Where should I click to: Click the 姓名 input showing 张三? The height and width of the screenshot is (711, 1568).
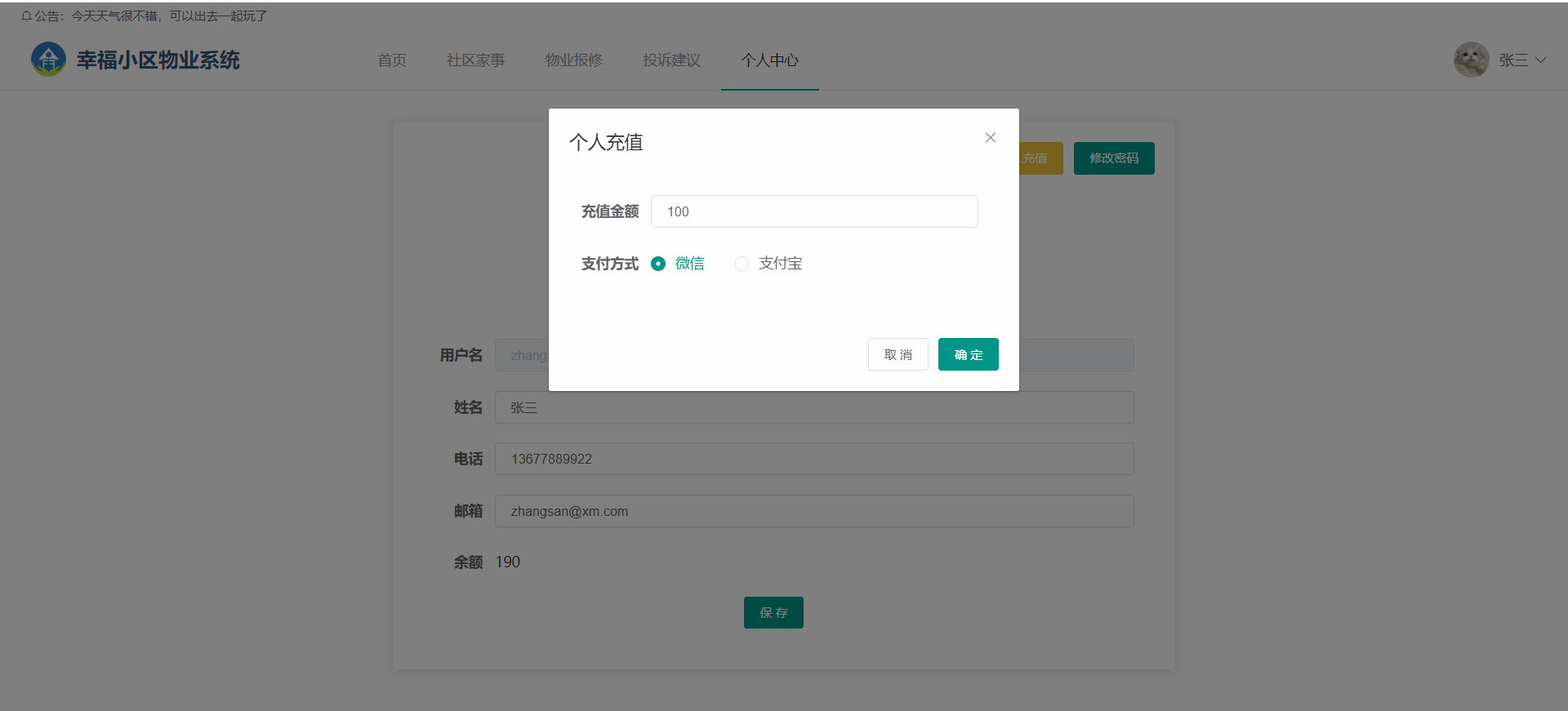click(814, 407)
